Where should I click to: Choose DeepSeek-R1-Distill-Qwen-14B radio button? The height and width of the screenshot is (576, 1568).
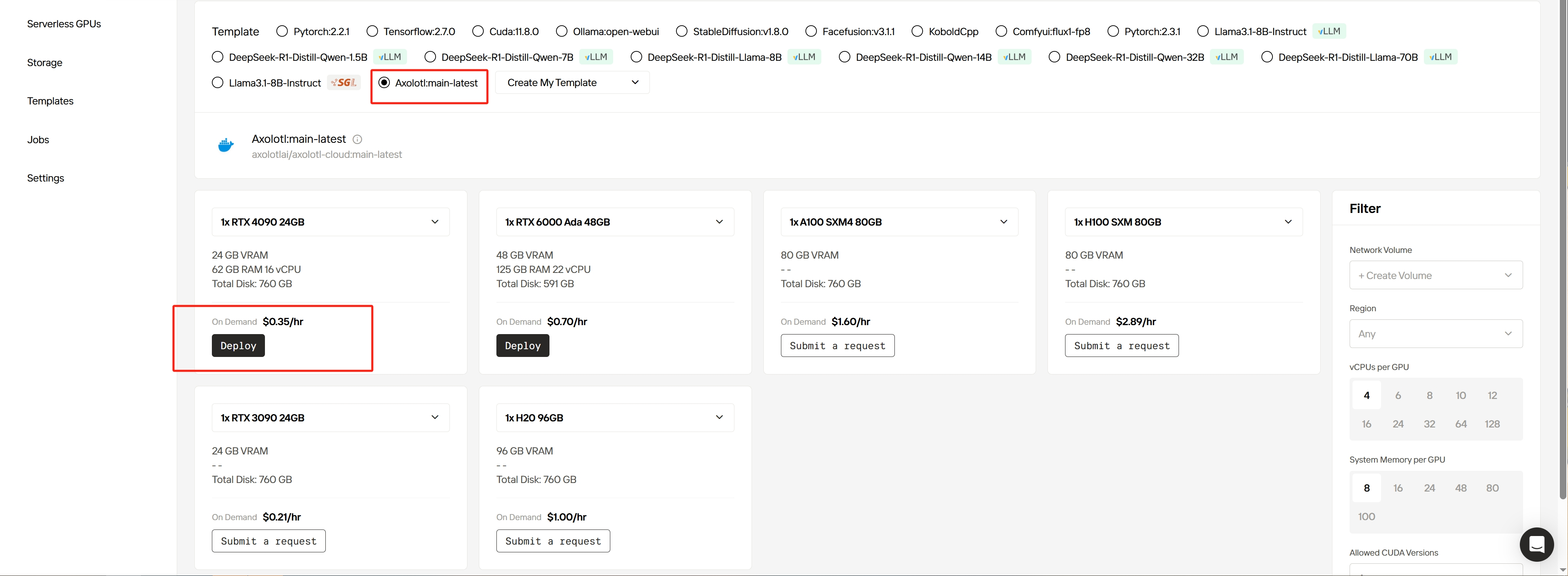844,57
